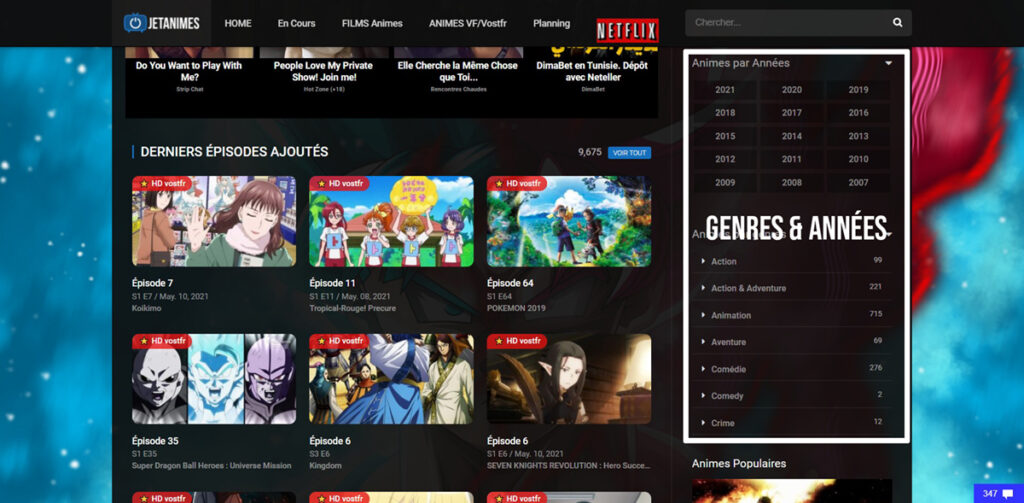Screen dimensions: 1024x503
Task: Open the 'Do You Want to Play With Me?' ad
Action: pos(189,72)
